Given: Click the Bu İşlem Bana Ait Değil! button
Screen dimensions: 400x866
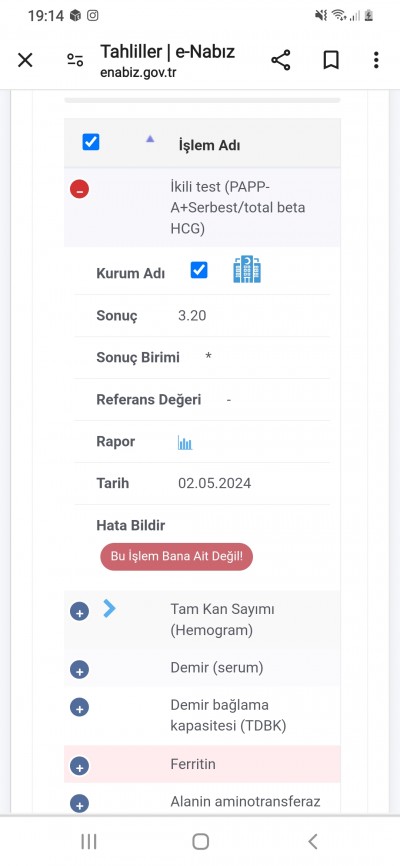Looking at the screenshot, I should pyautogui.click(x=177, y=556).
